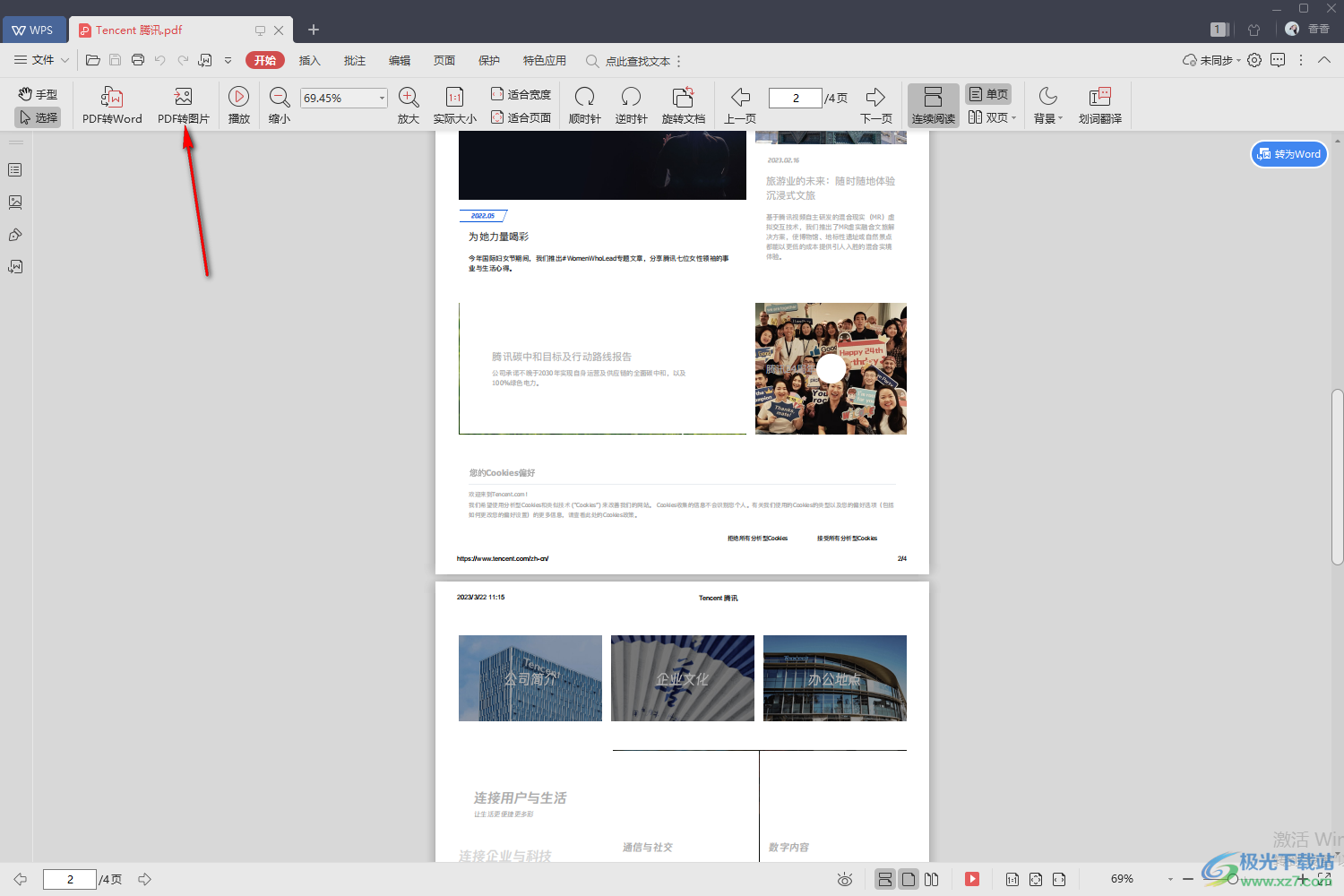Click the page number field in toolbar
This screenshot has width=1344, height=896.
pos(796,98)
